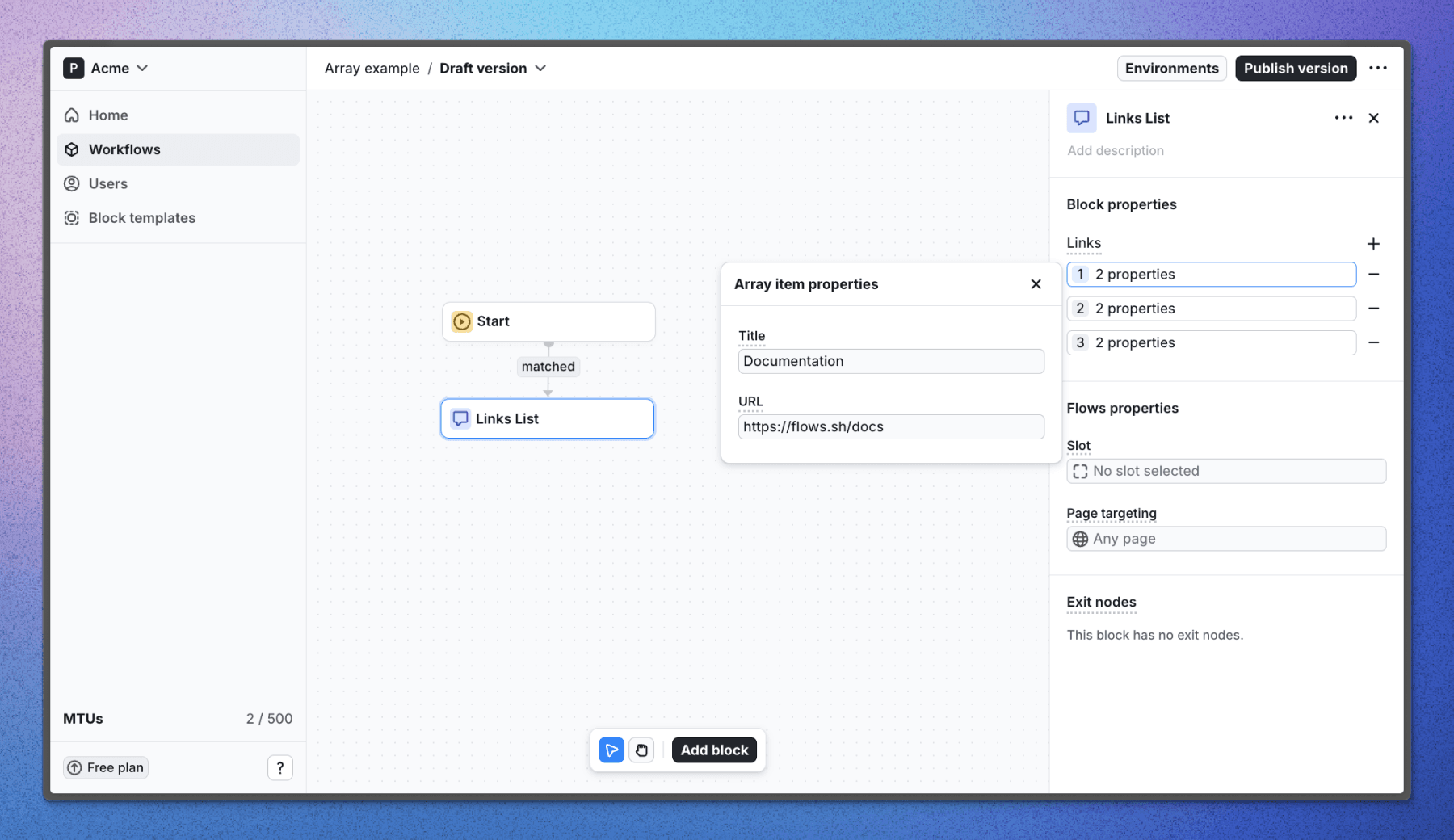Open the Page targeting Any page selector
Image resolution: width=1454 pixels, height=840 pixels.
(1226, 538)
